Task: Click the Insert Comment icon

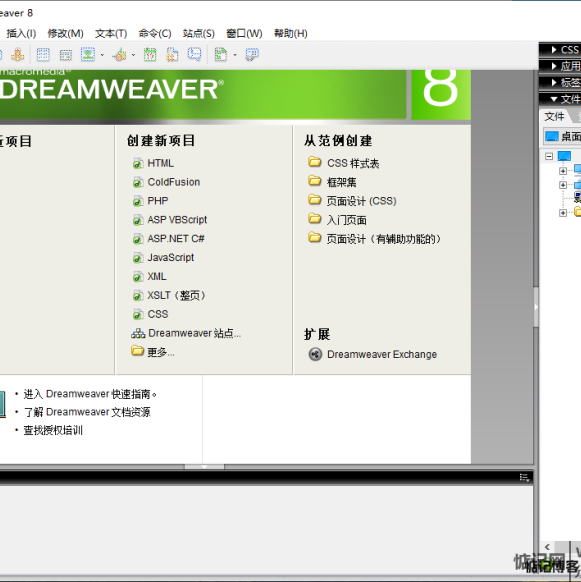Action: 195,54
